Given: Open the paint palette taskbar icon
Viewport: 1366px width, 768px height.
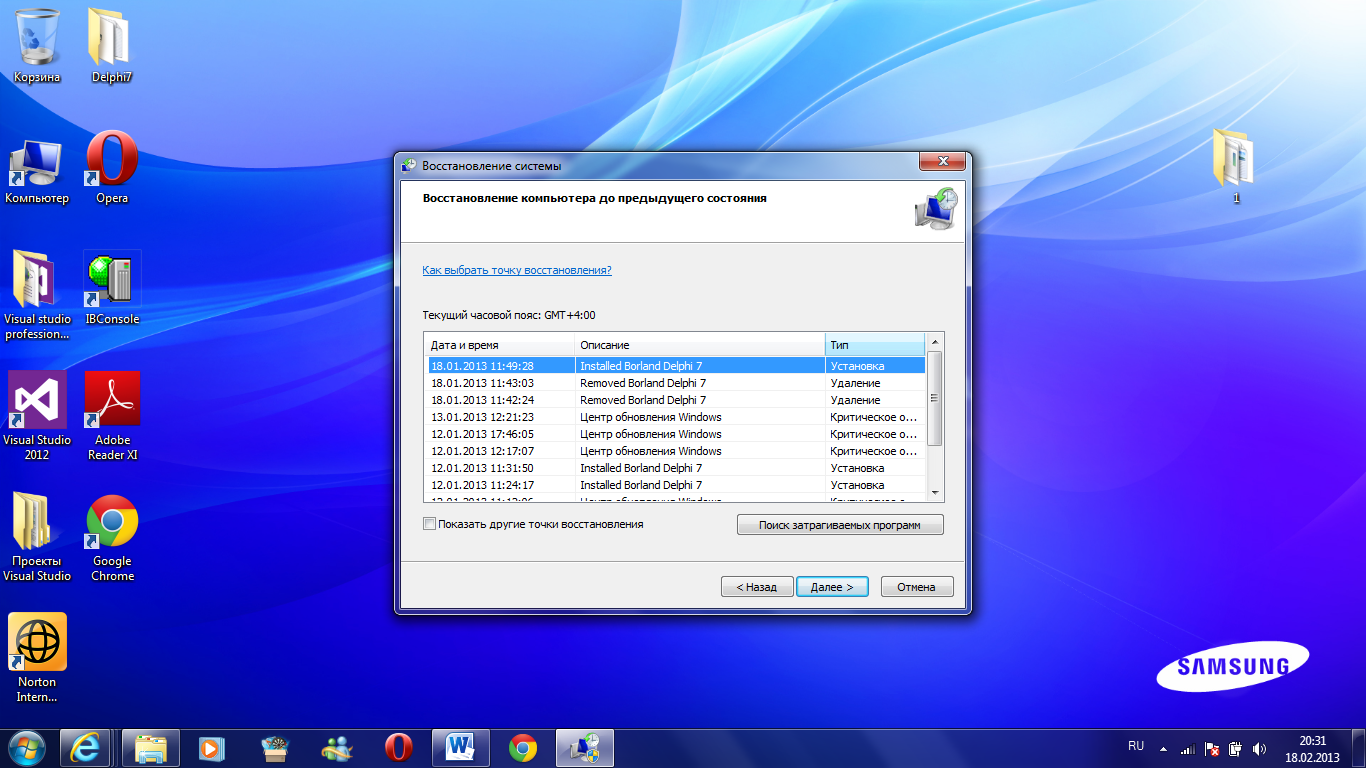Looking at the screenshot, I should tap(274, 748).
